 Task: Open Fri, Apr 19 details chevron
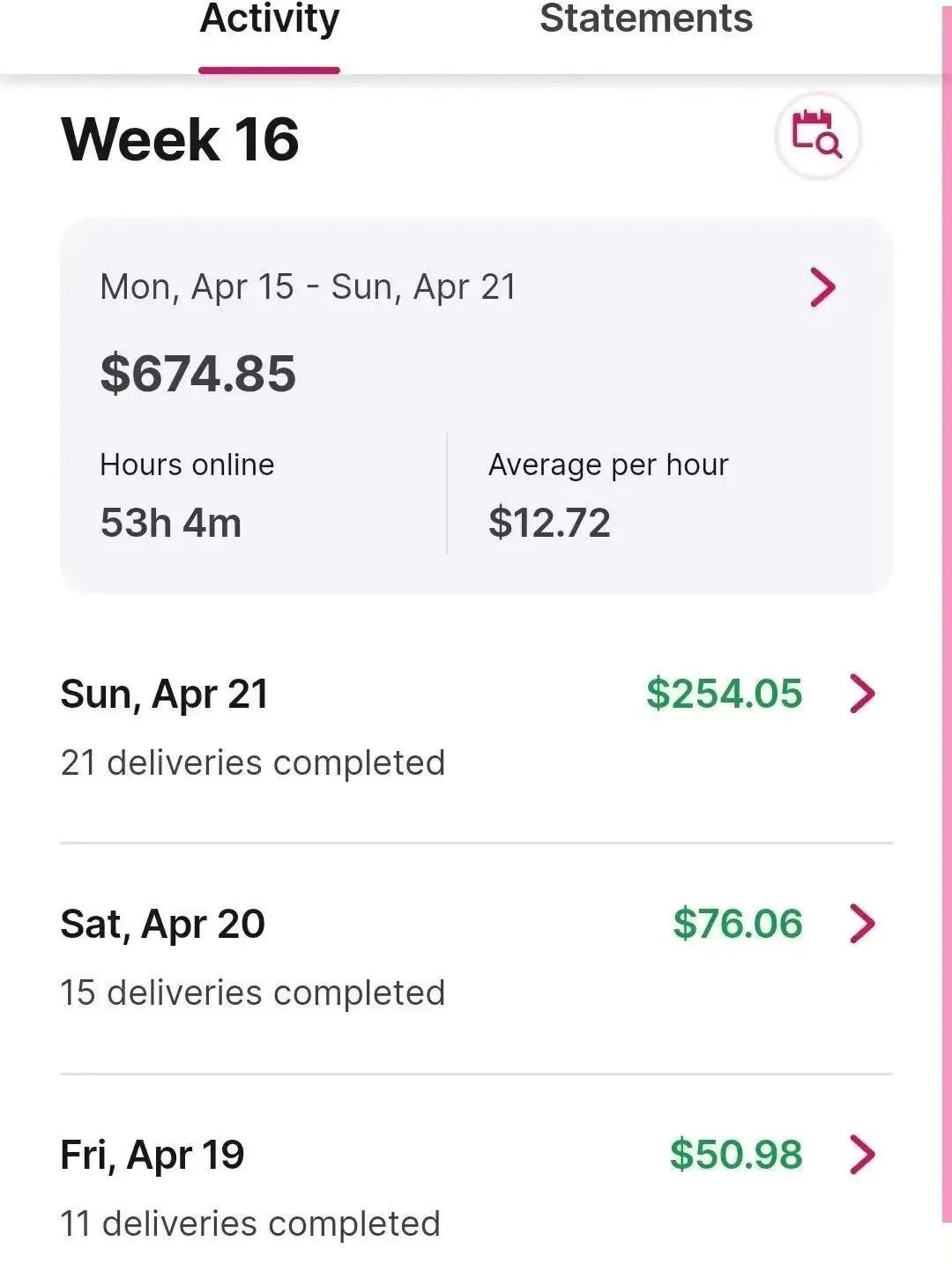point(863,1155)
